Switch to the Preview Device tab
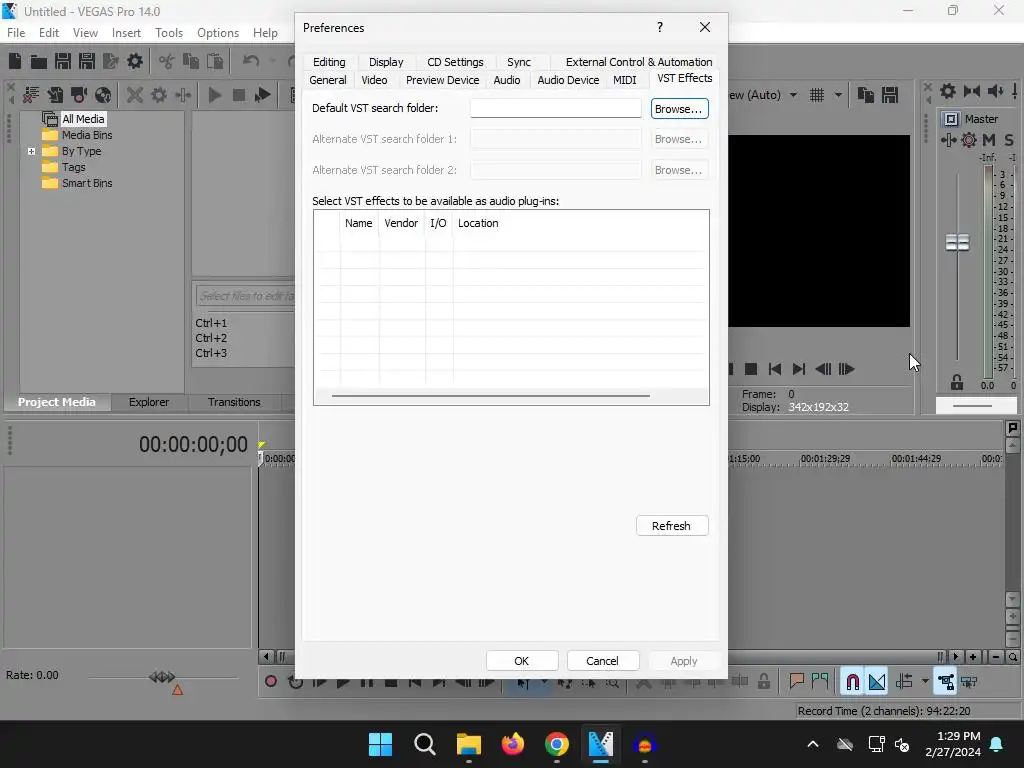1024x768 pixels. (x=442, y=80)
